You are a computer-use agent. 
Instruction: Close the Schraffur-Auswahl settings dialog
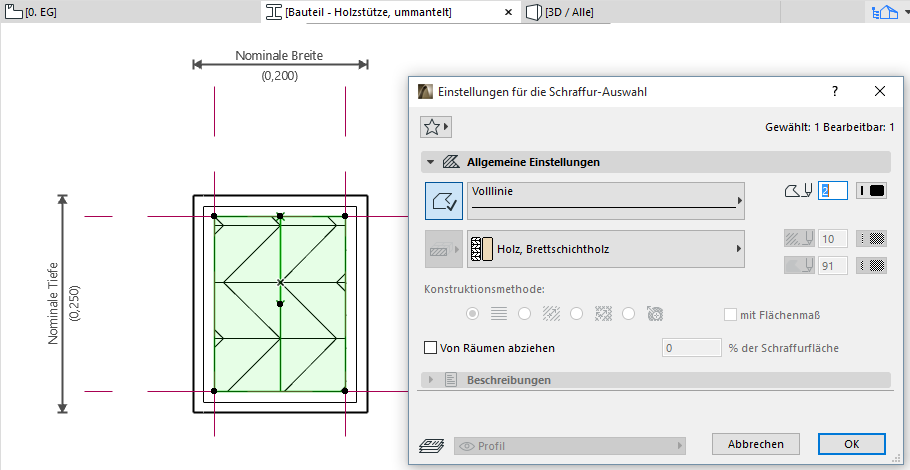pos(880,91)
